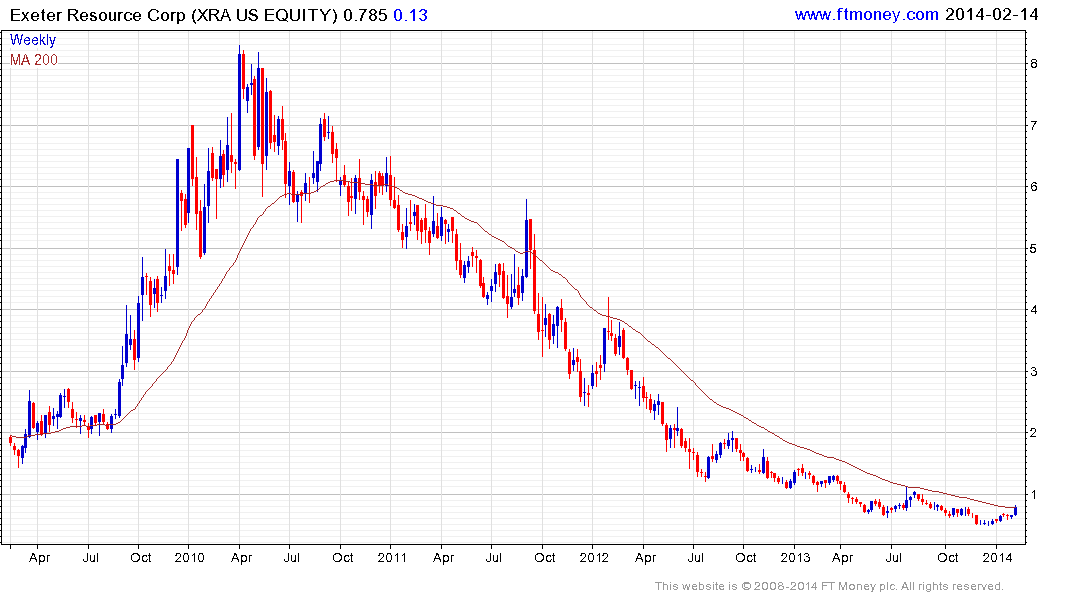Click the y-axis value 5
The width and height of the screenshot is (1075, 600).
click(1033, 248)
